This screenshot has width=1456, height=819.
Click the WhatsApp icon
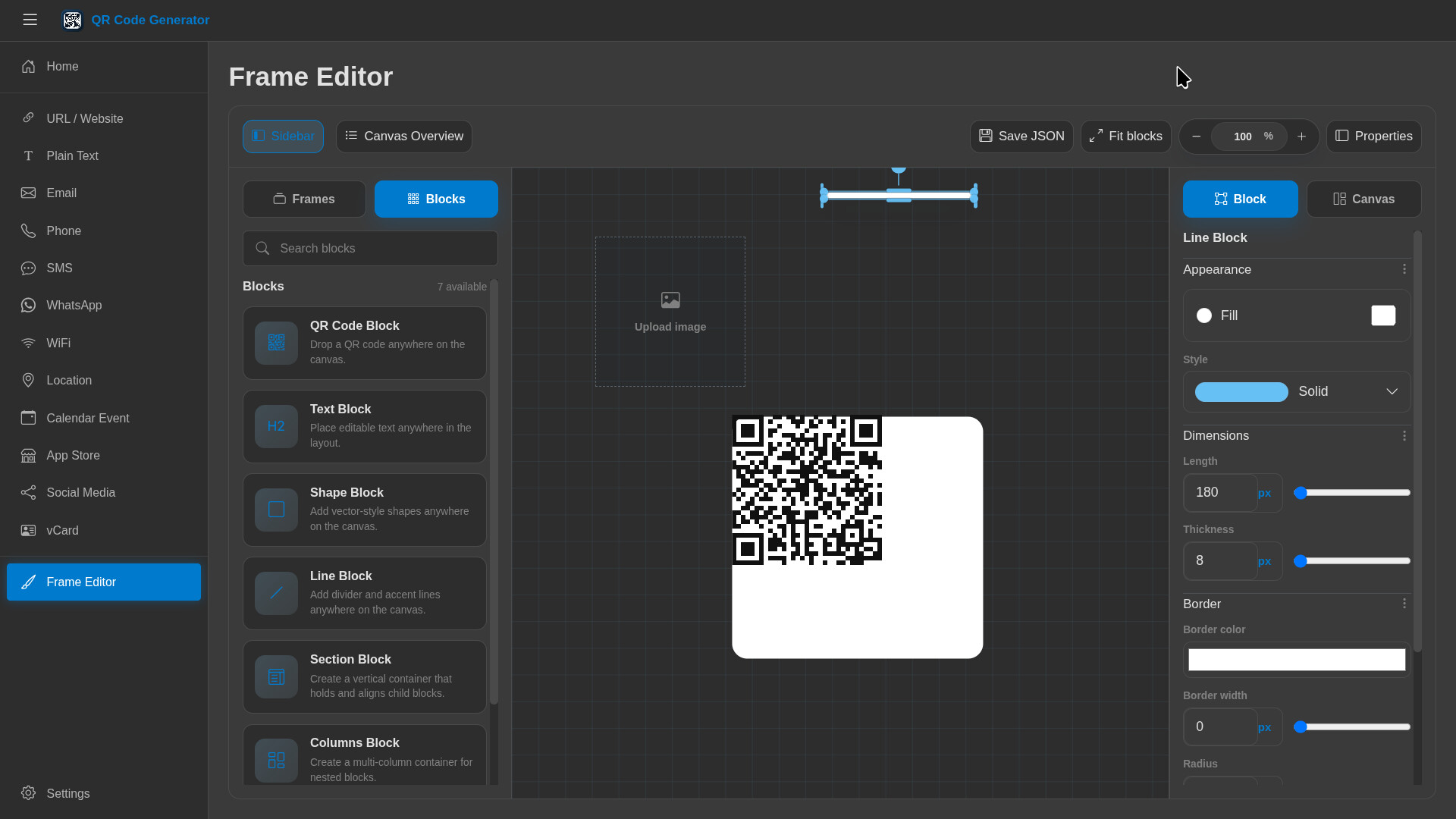28,305
